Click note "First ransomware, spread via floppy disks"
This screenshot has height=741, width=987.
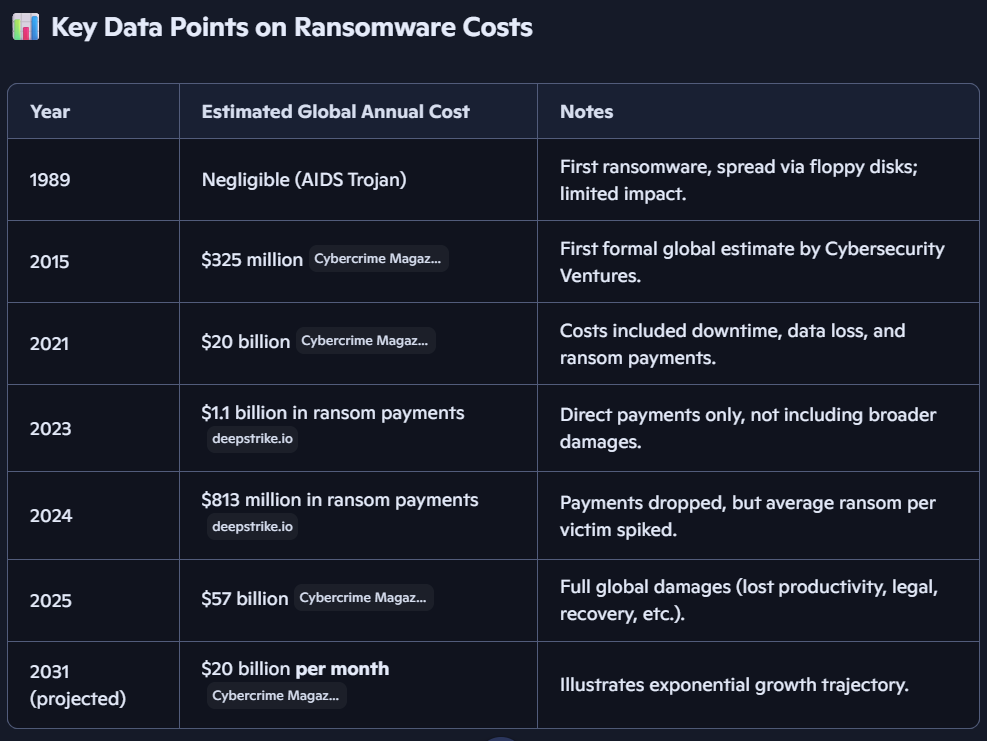coord(738,180)
